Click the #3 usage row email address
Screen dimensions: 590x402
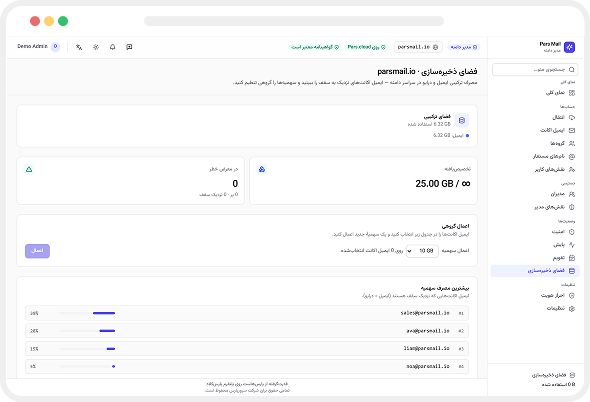[x=426, y=349]
